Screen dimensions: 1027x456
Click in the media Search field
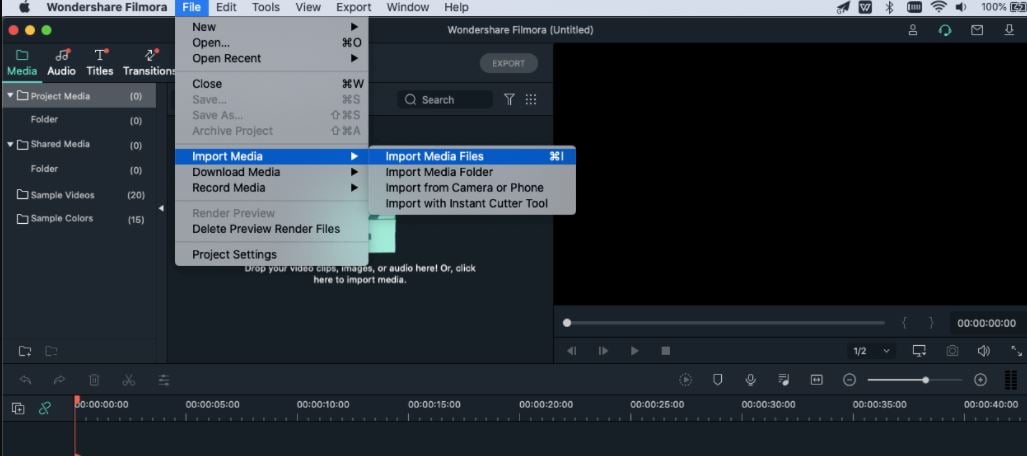pos(445,100)
